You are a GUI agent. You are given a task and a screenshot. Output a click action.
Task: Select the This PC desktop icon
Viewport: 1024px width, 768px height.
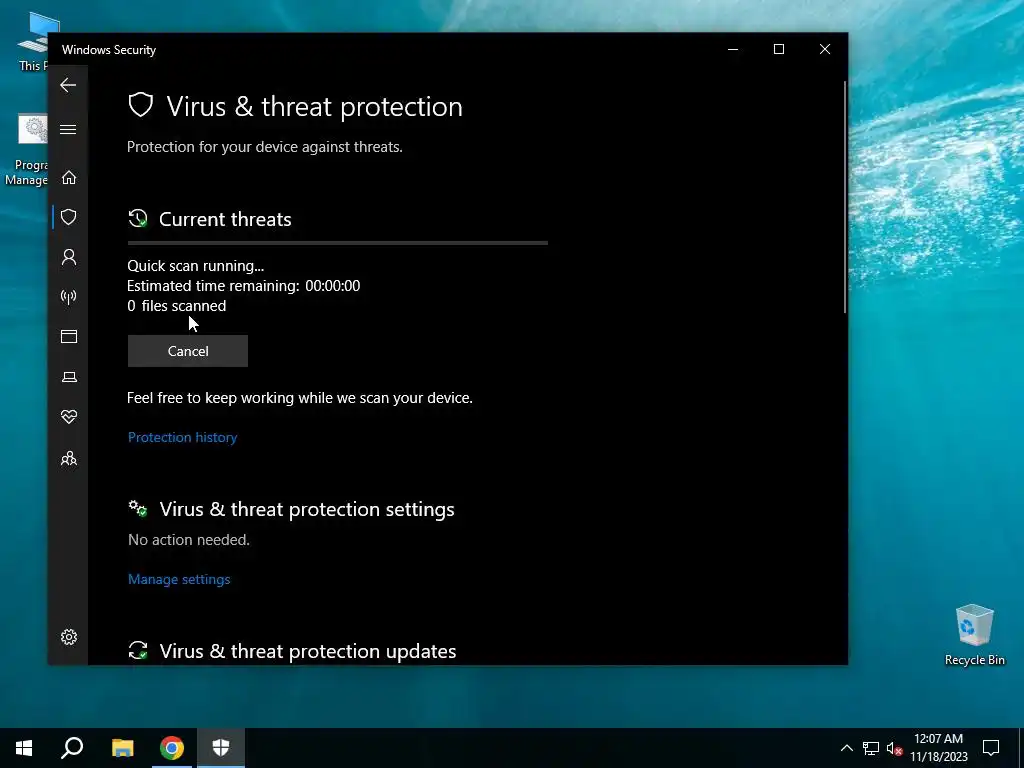pos(31,40)
